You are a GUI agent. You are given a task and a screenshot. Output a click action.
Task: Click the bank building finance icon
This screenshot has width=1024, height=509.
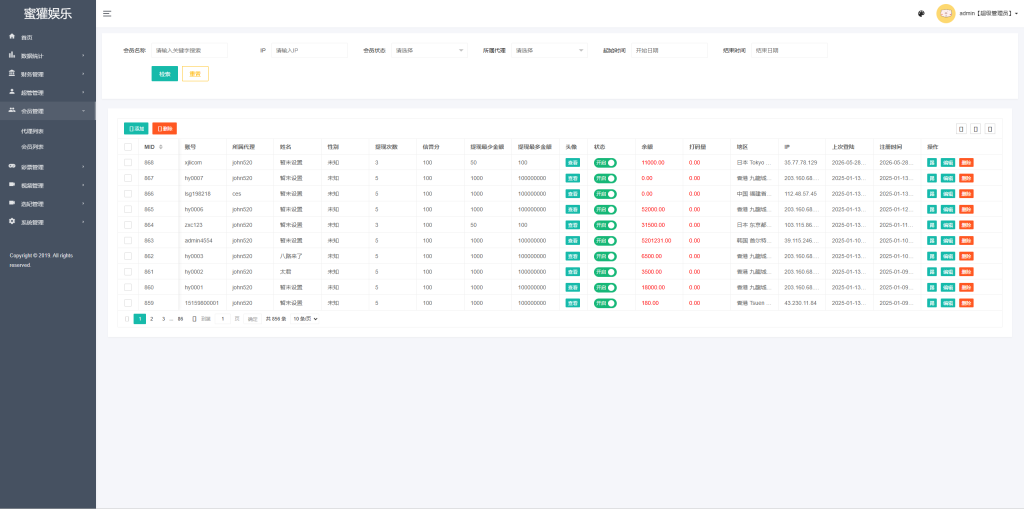click(12, 74)
